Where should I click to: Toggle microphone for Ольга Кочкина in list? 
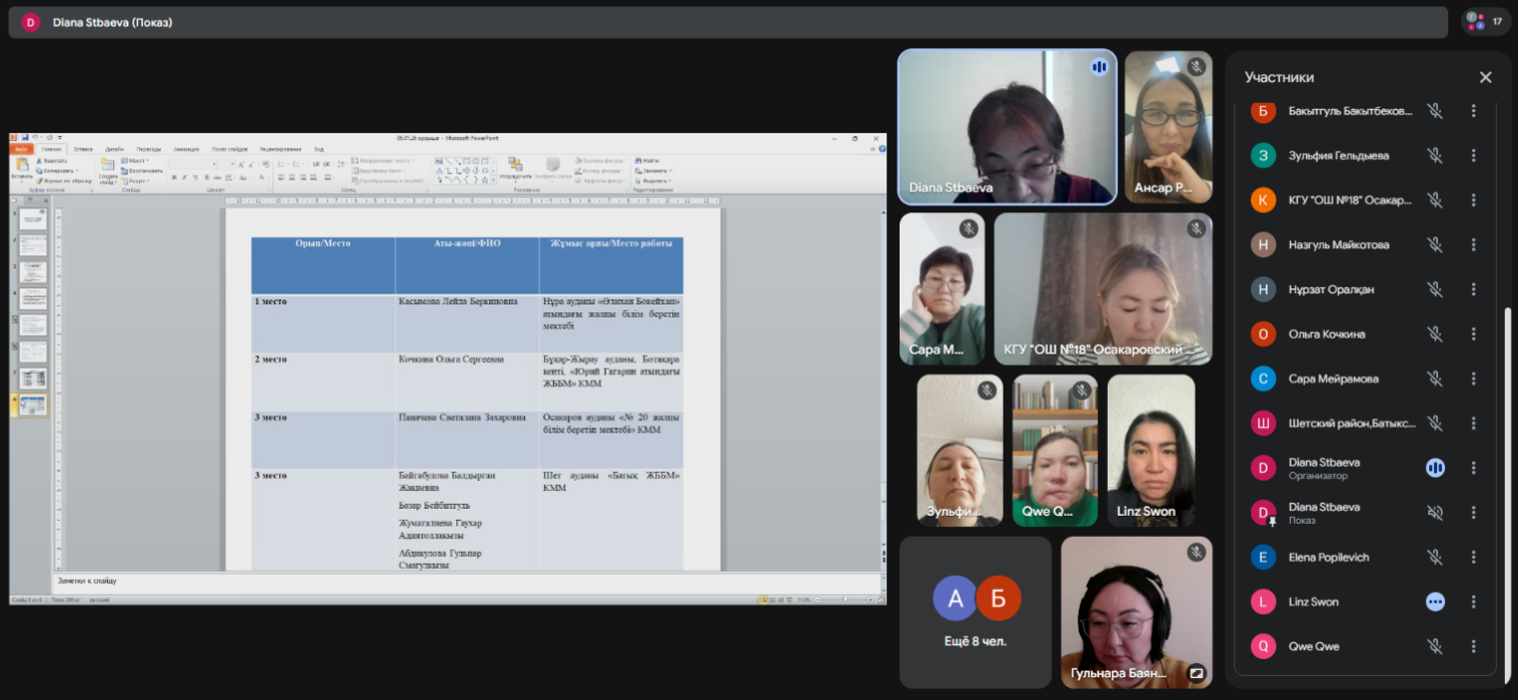pos(1435,334)
